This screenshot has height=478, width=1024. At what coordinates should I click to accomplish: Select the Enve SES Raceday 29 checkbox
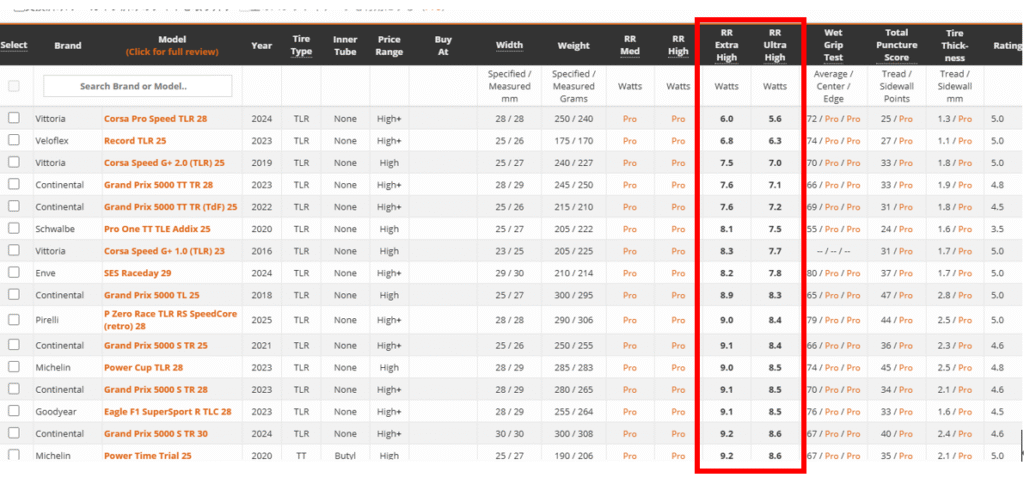click(x=14, y=273)
